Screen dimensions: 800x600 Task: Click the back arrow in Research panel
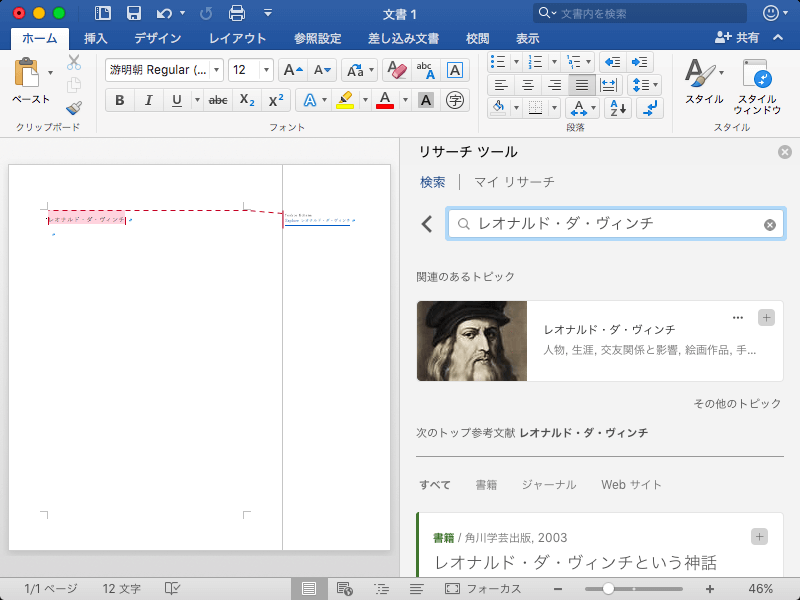point(427,224)
